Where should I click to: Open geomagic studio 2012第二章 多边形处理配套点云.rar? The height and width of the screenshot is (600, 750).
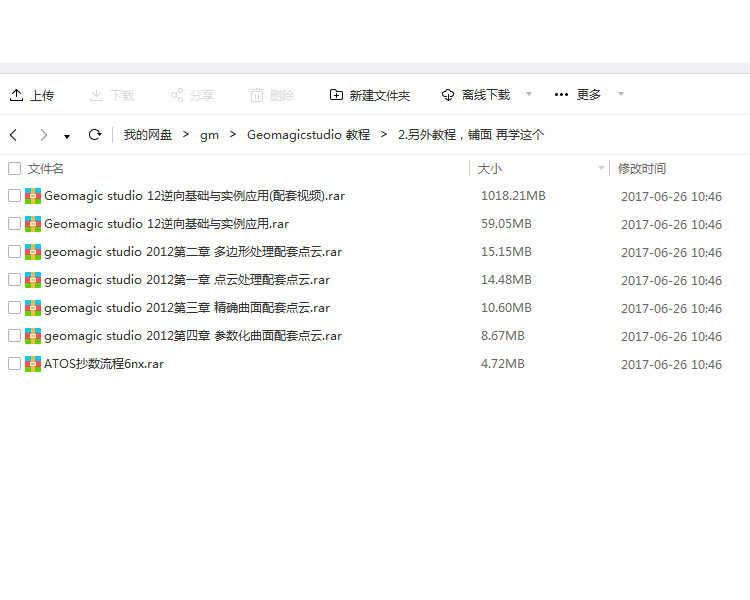tap(193, 252)
